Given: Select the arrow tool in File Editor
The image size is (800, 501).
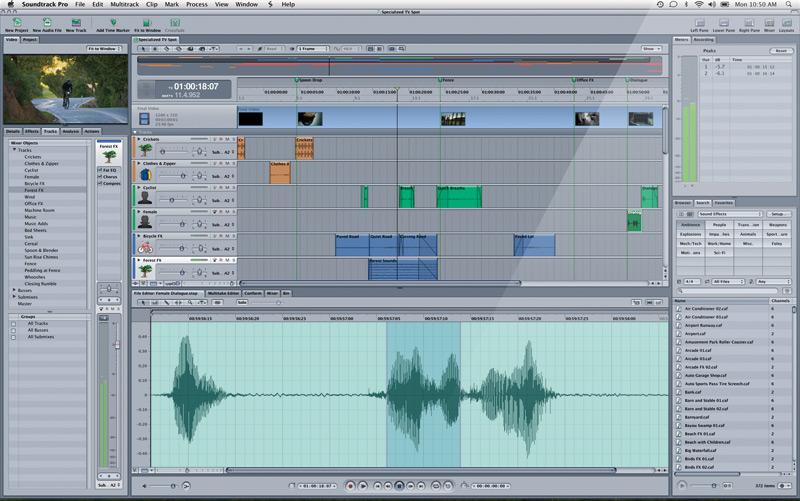Looking at the screenshot, I should [x=143, y=303].
